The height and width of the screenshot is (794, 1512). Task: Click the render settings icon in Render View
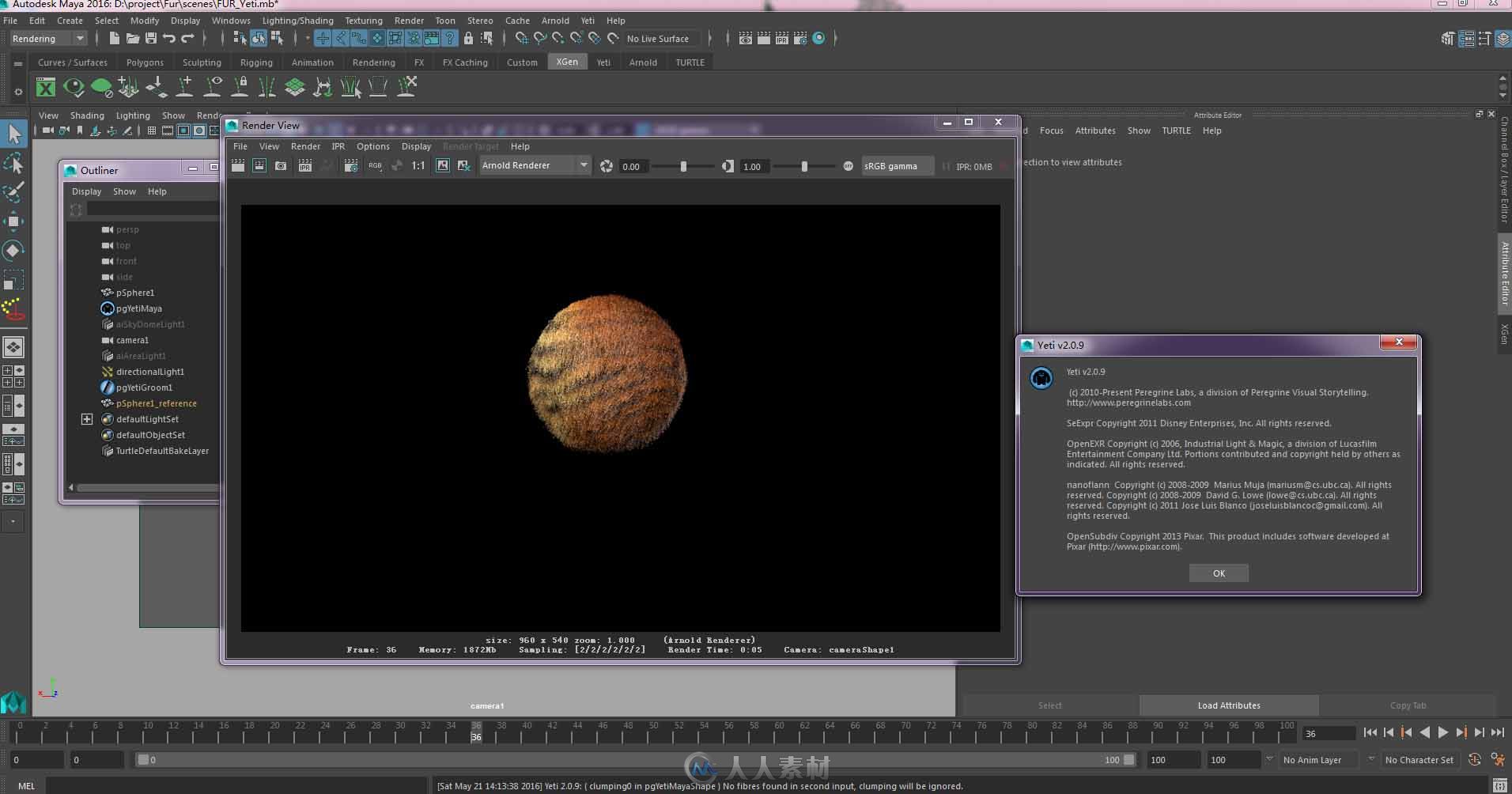coord(351,165)
